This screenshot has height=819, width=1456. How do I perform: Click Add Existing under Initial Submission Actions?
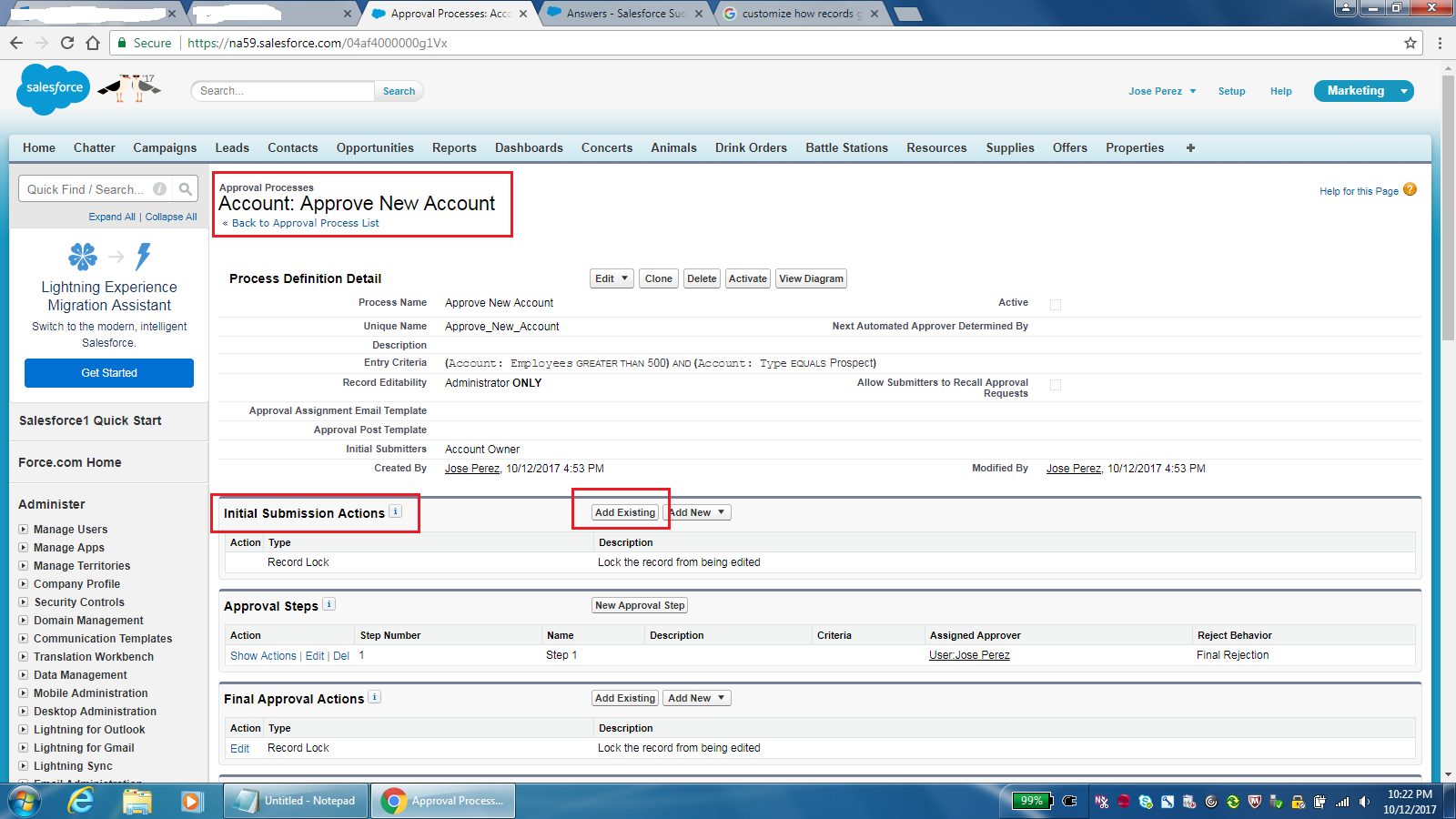[625, 512]
